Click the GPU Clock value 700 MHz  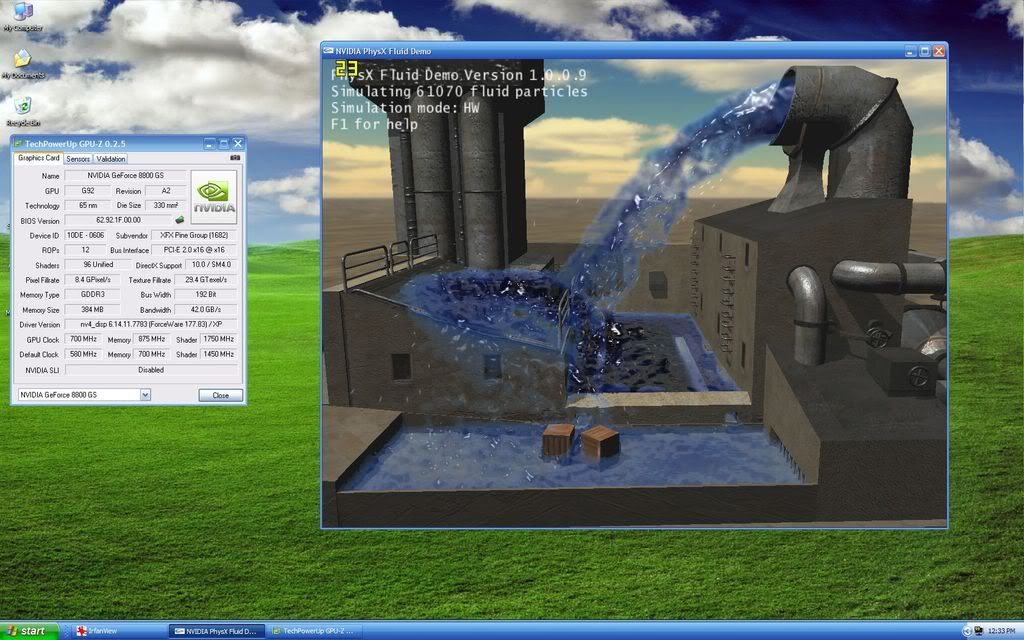[x=83, y=339]
